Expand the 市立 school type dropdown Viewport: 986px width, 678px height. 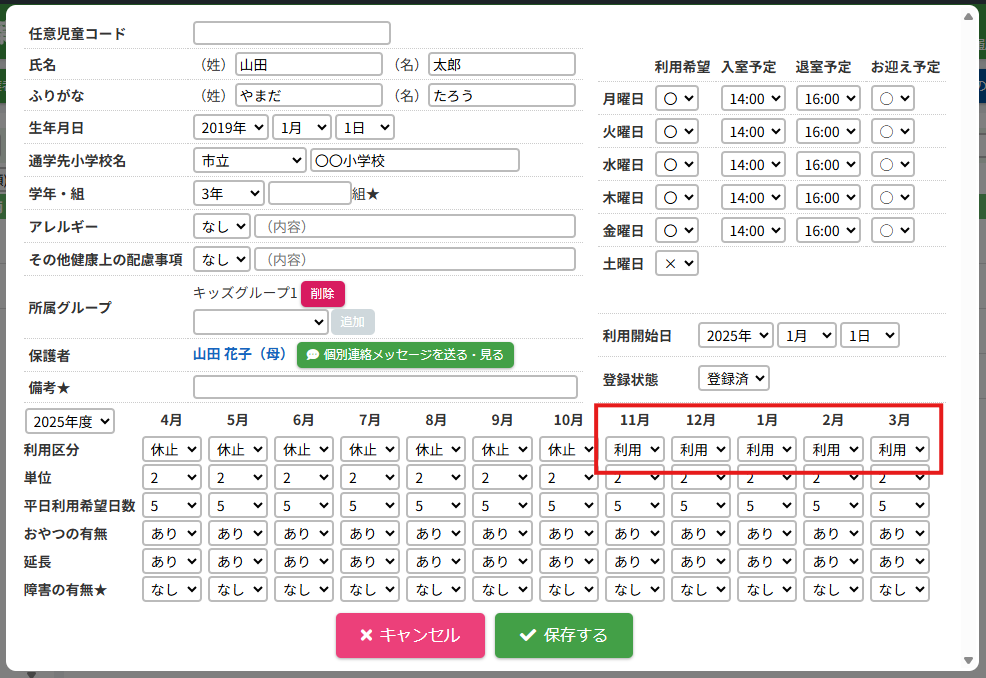249,160
